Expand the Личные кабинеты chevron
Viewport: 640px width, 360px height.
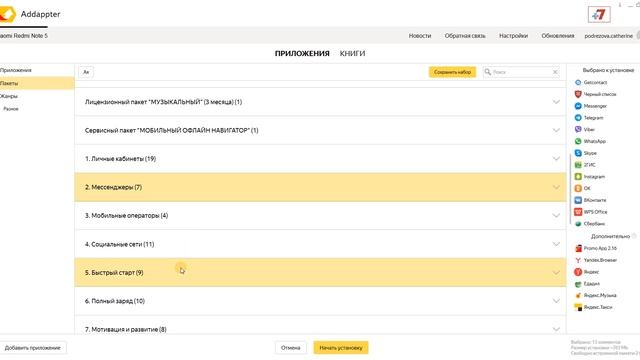point(556,158)
